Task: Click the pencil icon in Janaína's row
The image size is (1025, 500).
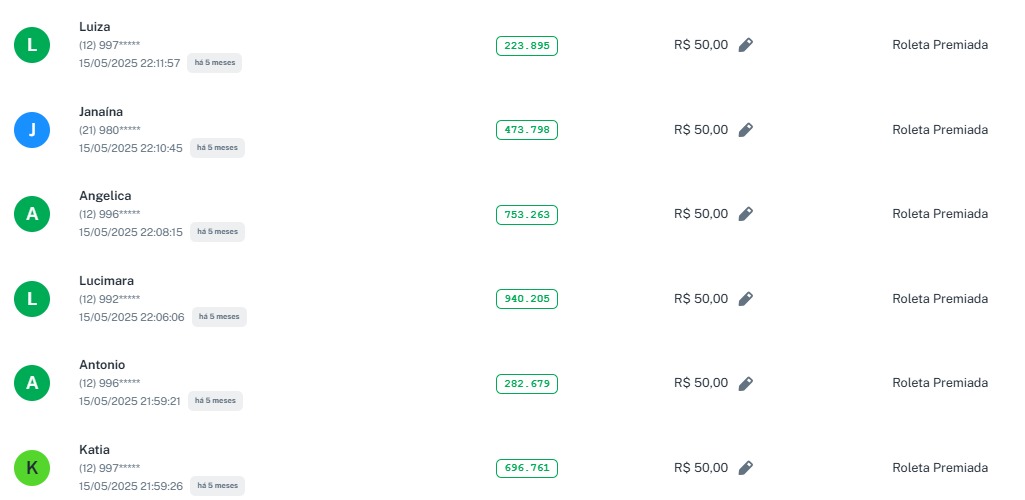Action: point(745,130)
